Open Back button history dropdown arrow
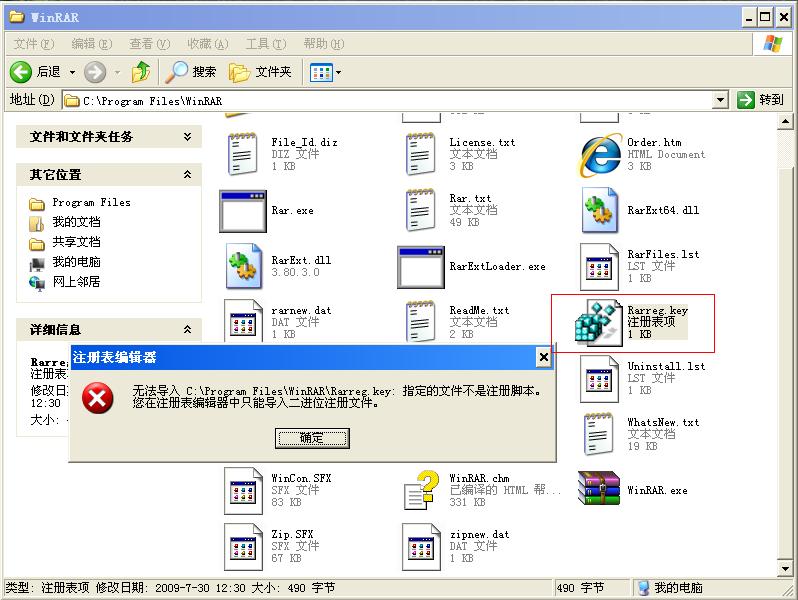798x600 pixels. [72, 72]
